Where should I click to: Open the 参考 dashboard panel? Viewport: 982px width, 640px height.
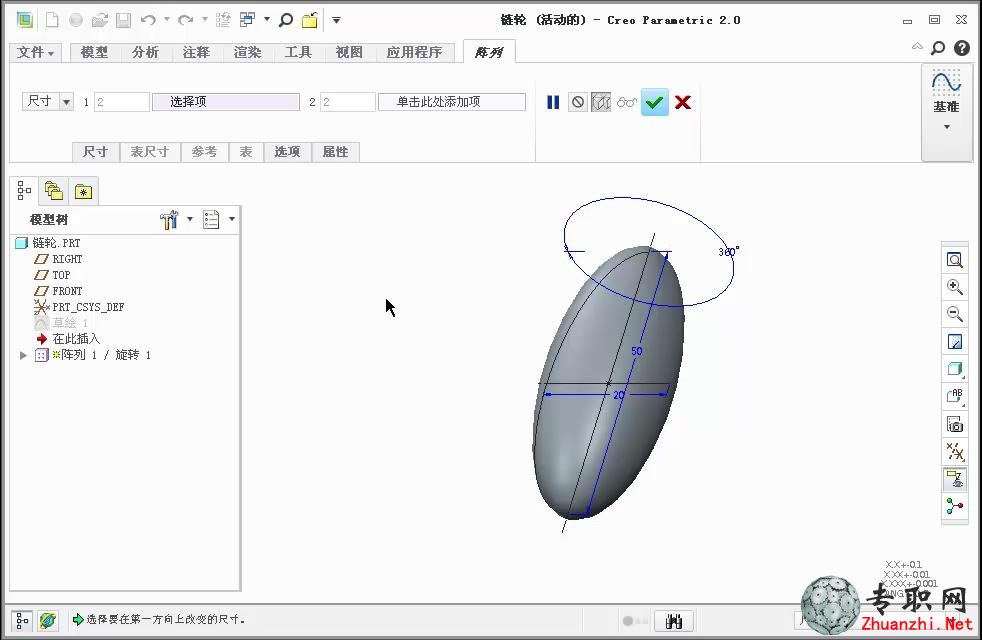(204, 152)
